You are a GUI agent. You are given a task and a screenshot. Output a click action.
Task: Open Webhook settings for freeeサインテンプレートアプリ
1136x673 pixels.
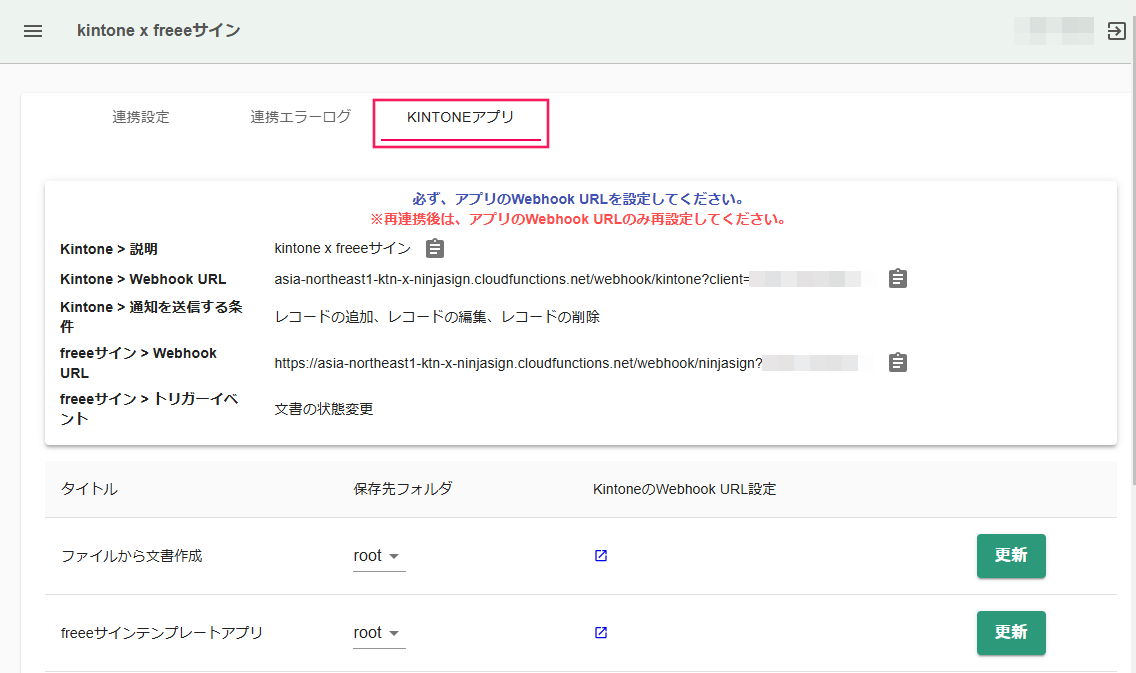[601, 632]
